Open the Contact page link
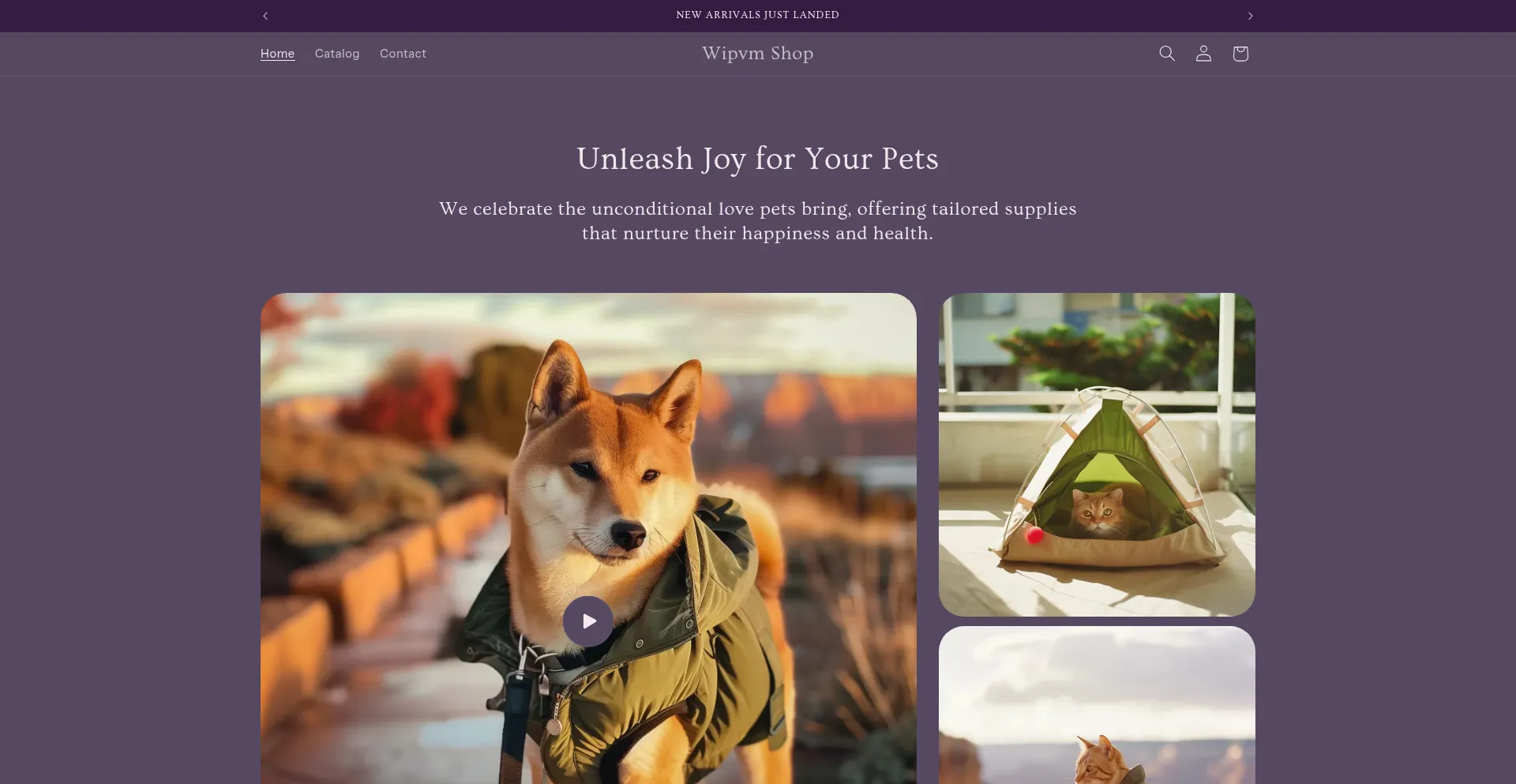Screen dimensions: 1516x784 tap(403, 54)
